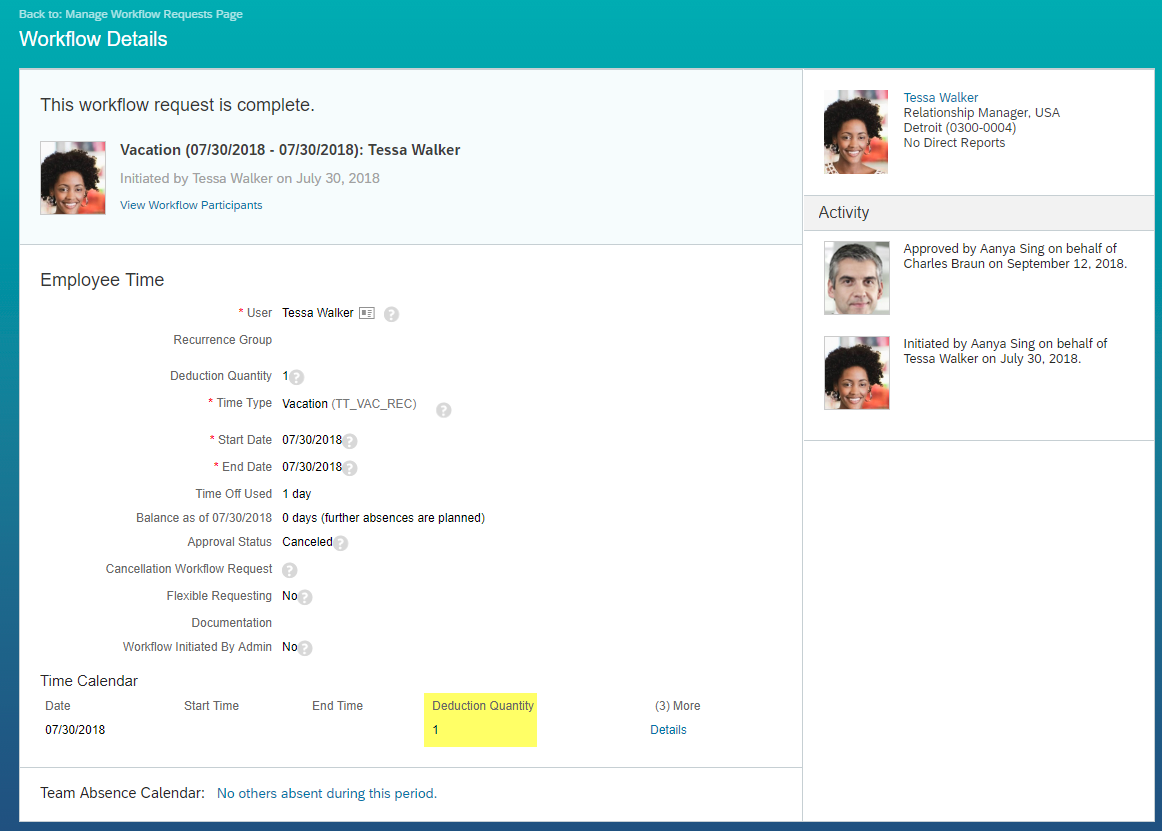
Task: Click the '0 days (further absences are planned)' balance
Action: (383, 518)
